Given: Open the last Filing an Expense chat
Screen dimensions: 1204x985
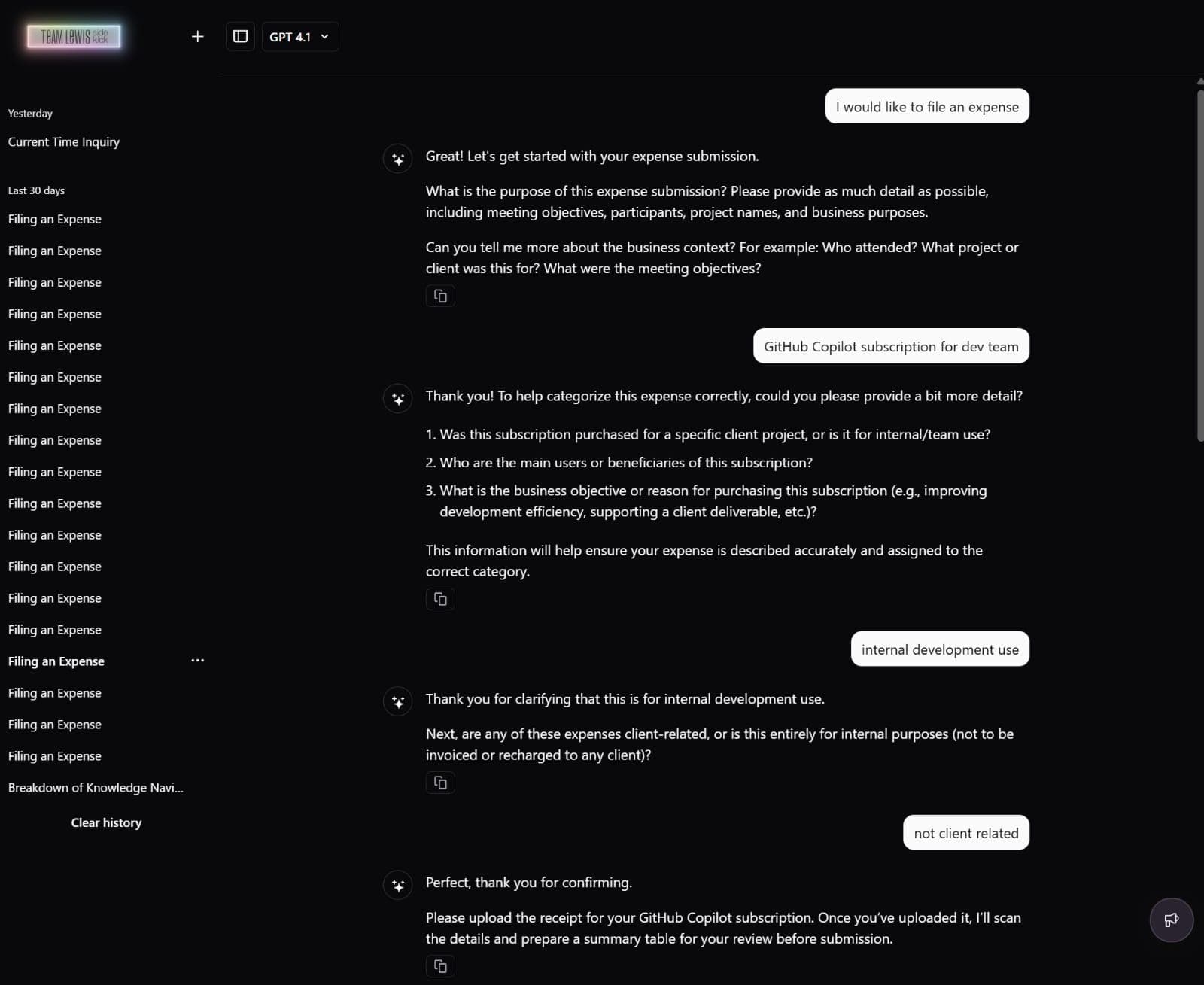Looking at the screenshot, I should pos(55,756).
